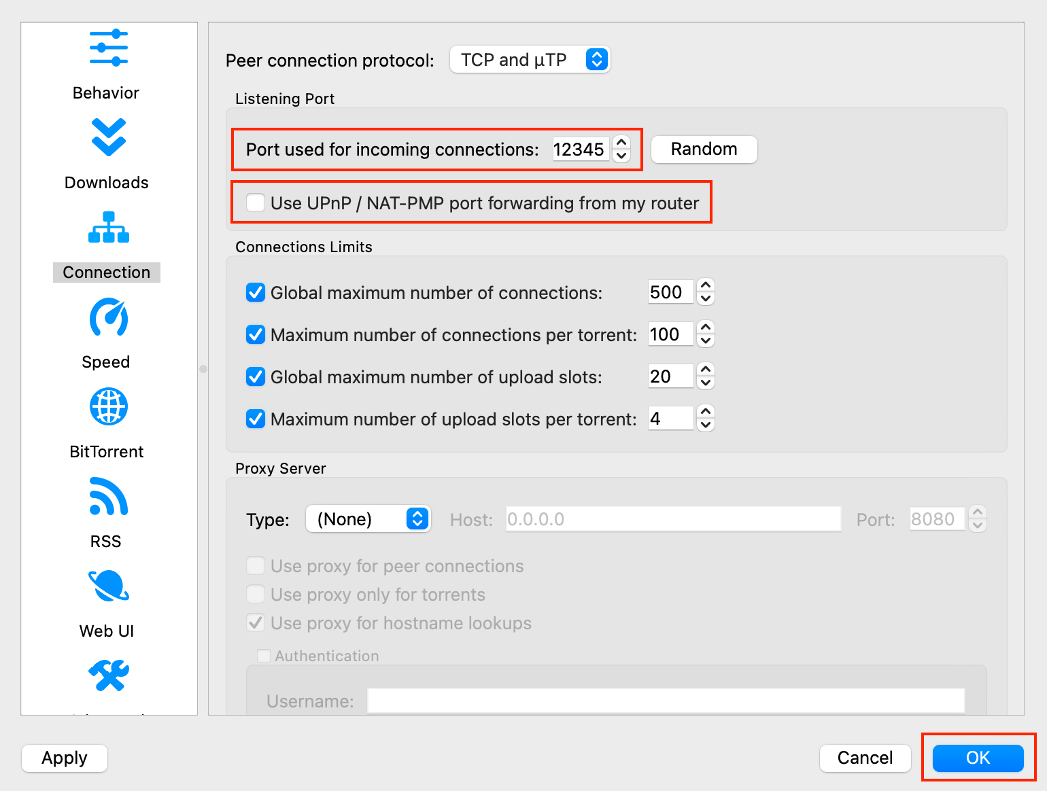Switch to the Connection tab label
The width and height of the screenshot is (1048, 792).
106,272
